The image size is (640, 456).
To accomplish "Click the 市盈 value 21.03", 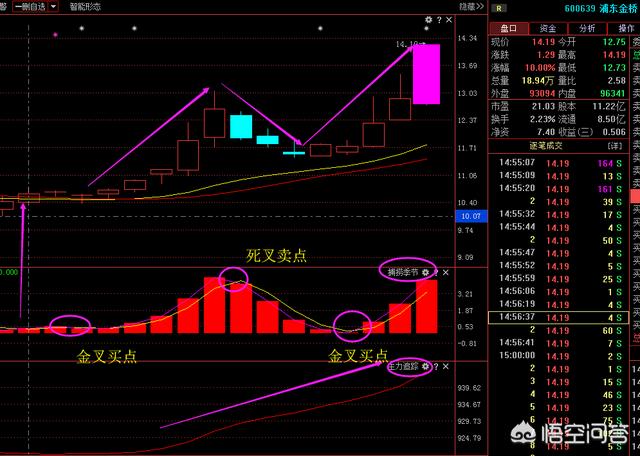I will click(x=543, y=107).
